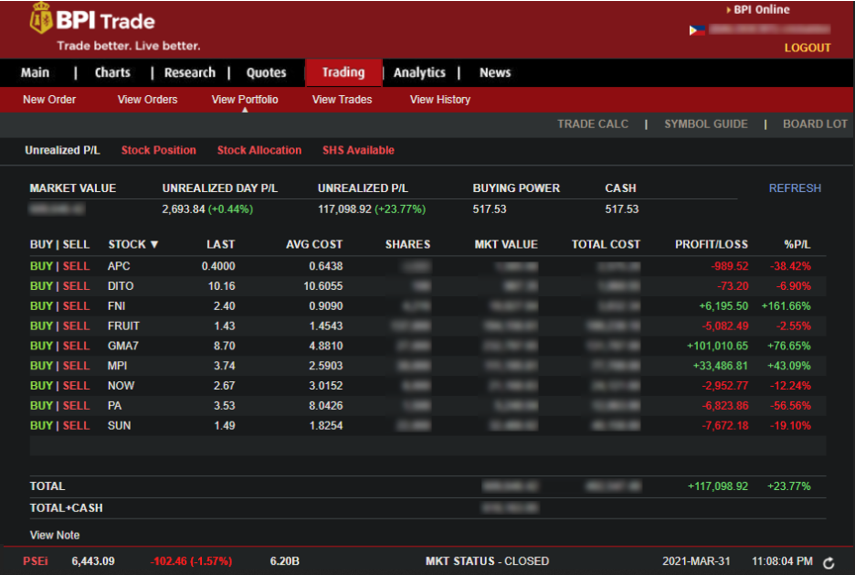Image resolution: width=856 pixels, height=575 pixels.
Task: Click SELL for FRUIT stock
Action: 76,326
